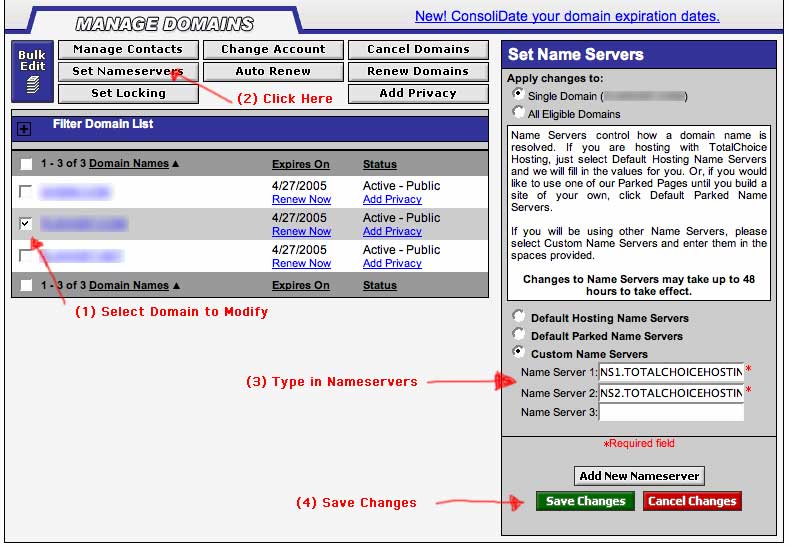The image size is (789, 547).
Task: Click the Auto Renew button
Action: 273,72
